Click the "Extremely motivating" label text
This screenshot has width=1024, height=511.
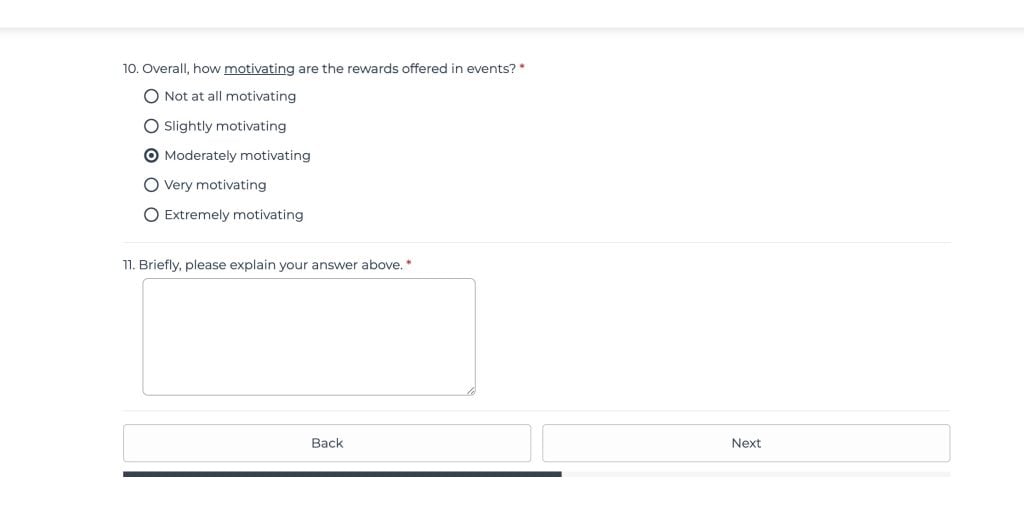click(233, 214)
